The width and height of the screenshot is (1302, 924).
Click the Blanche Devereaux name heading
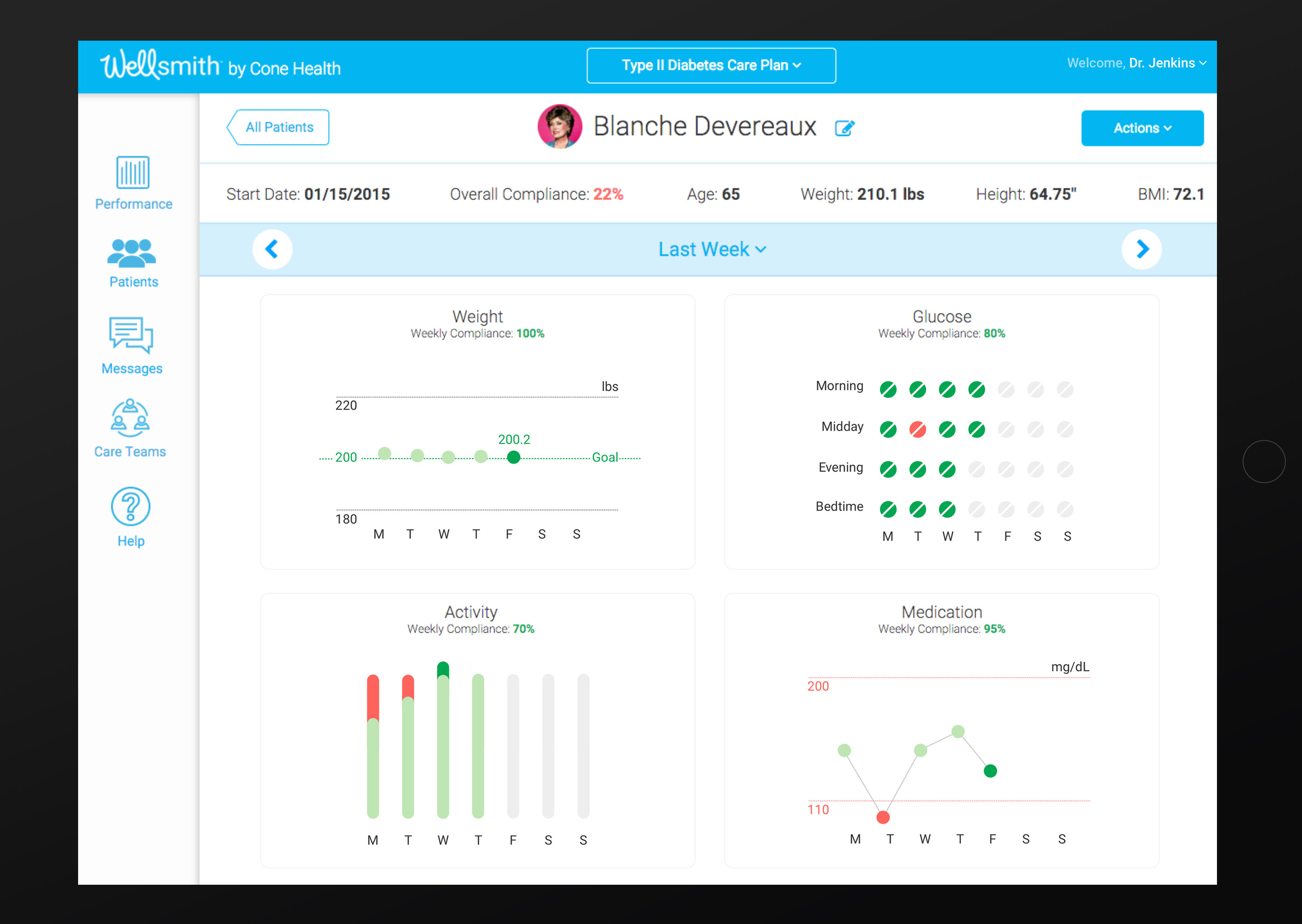pos(704,126)
